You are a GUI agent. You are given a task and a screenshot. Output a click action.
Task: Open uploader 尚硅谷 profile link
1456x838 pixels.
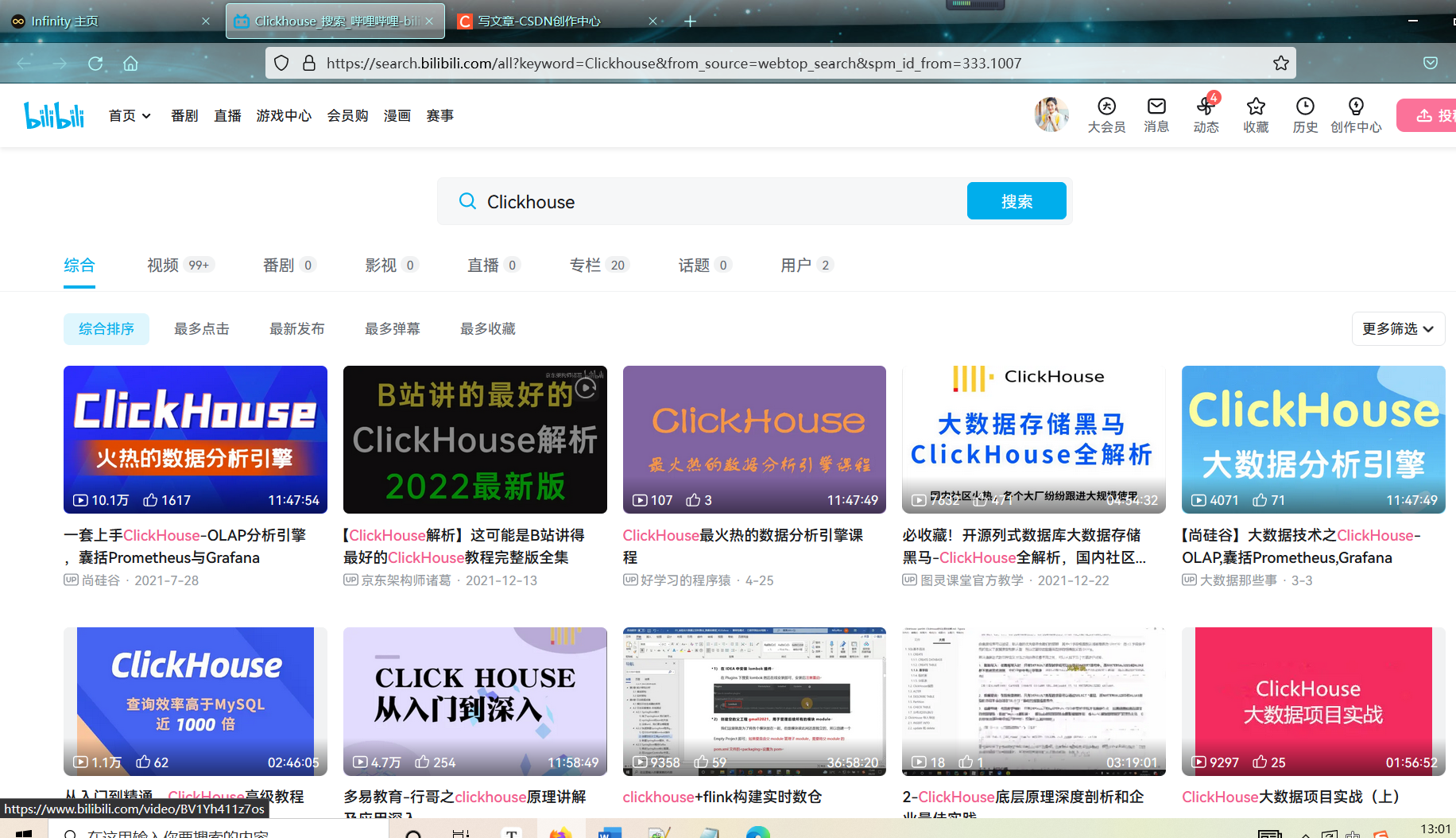pos(101,580)
